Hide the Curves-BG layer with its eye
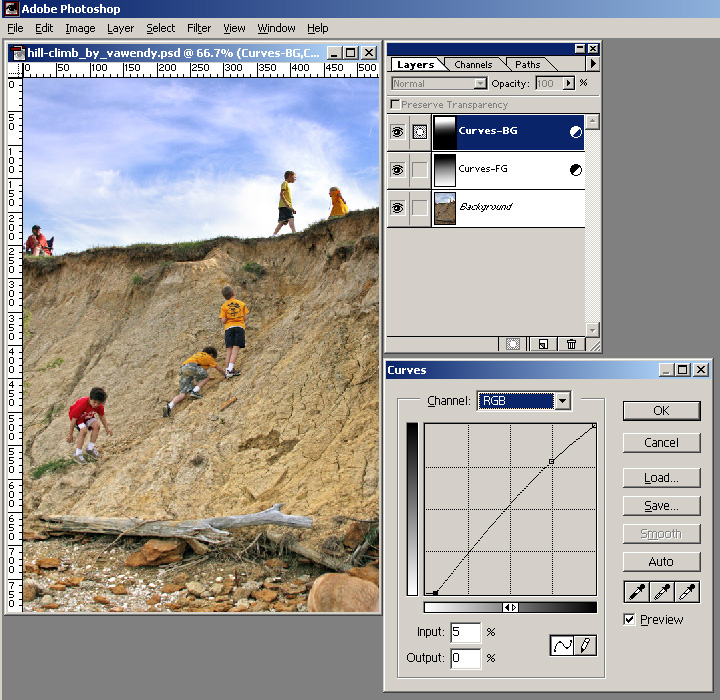 398,132
